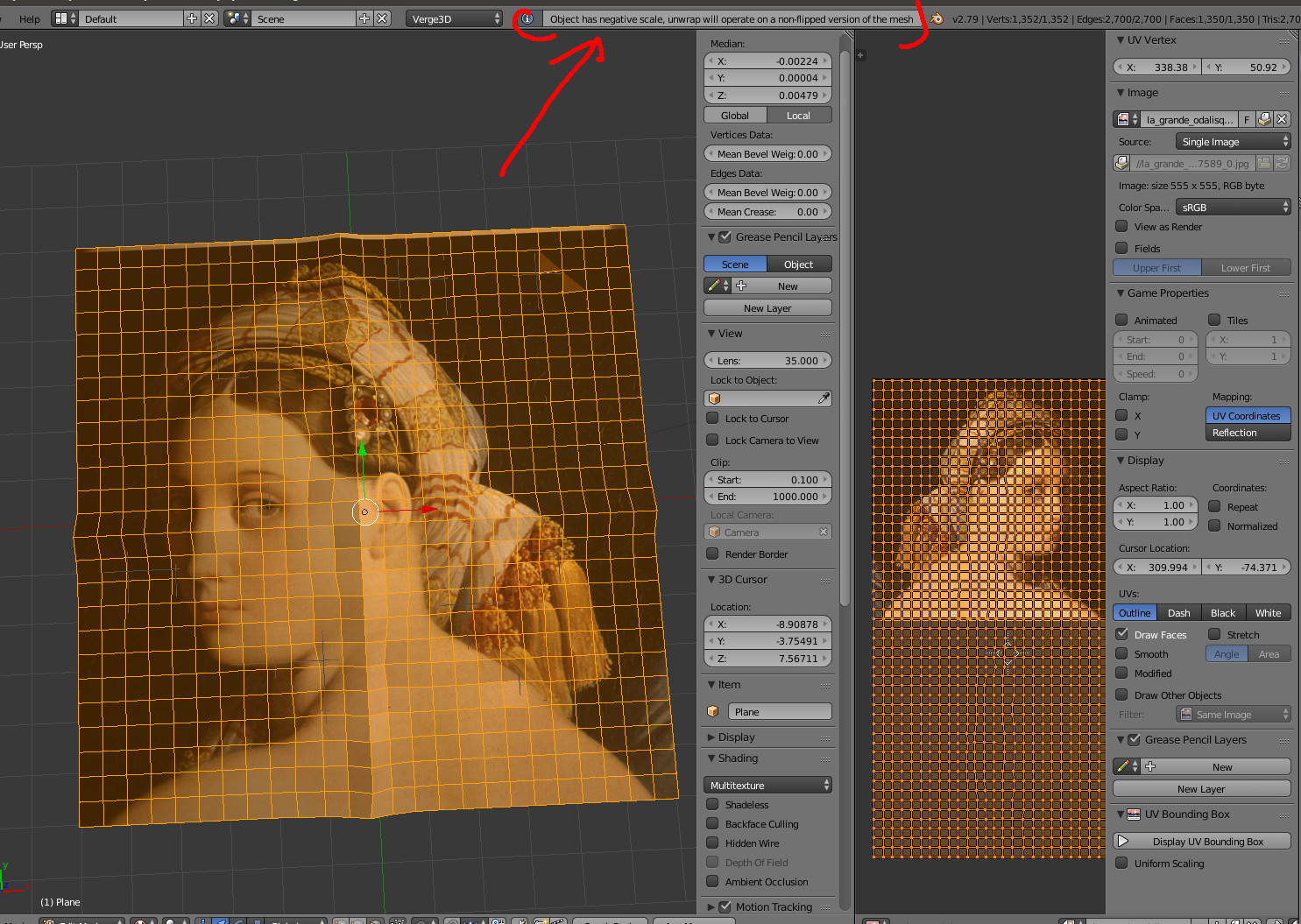Open file browser icon for image path
The image size is (1301, 924).
(x=1264, y=163)
